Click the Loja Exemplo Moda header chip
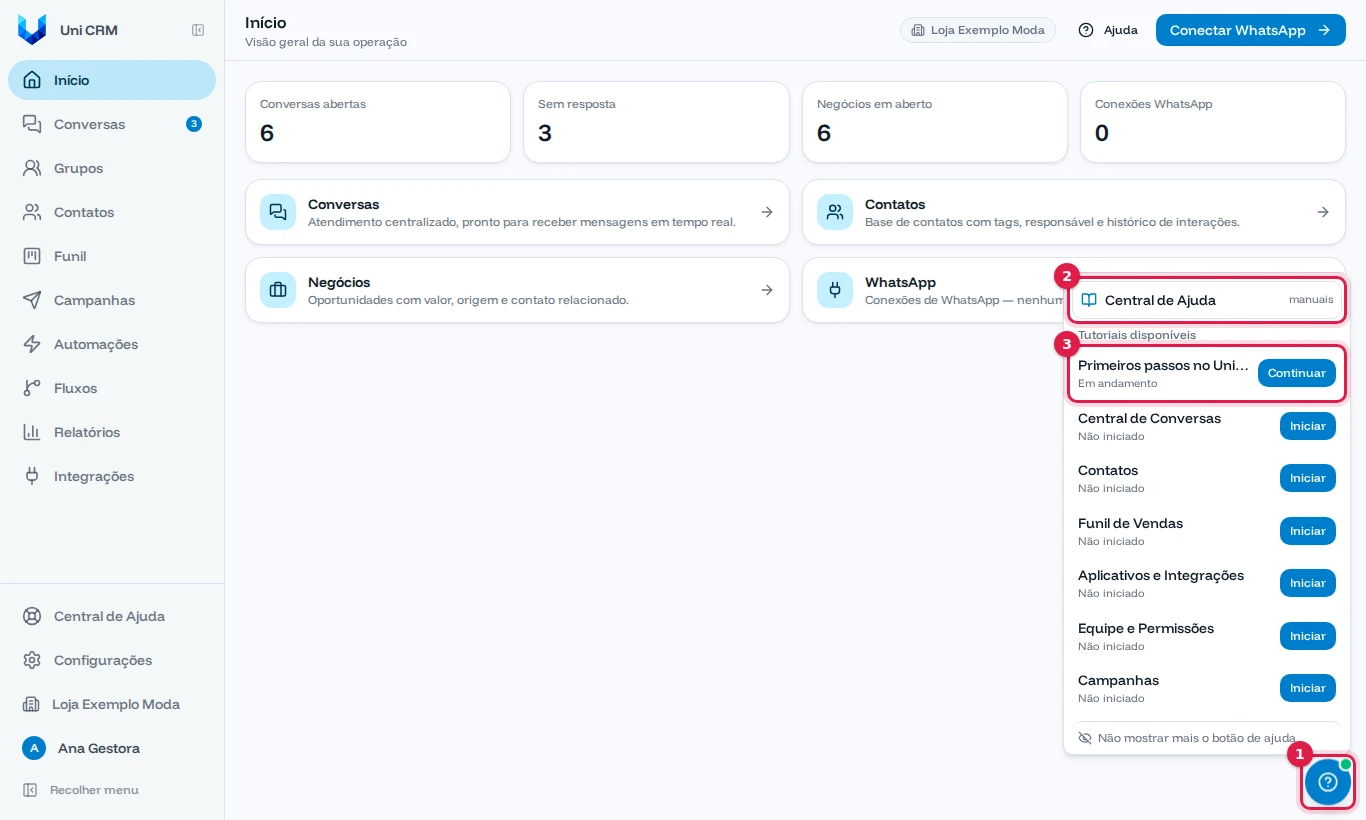The height and width of the screenshot is (820, 1366). click(x=978, y=30)
